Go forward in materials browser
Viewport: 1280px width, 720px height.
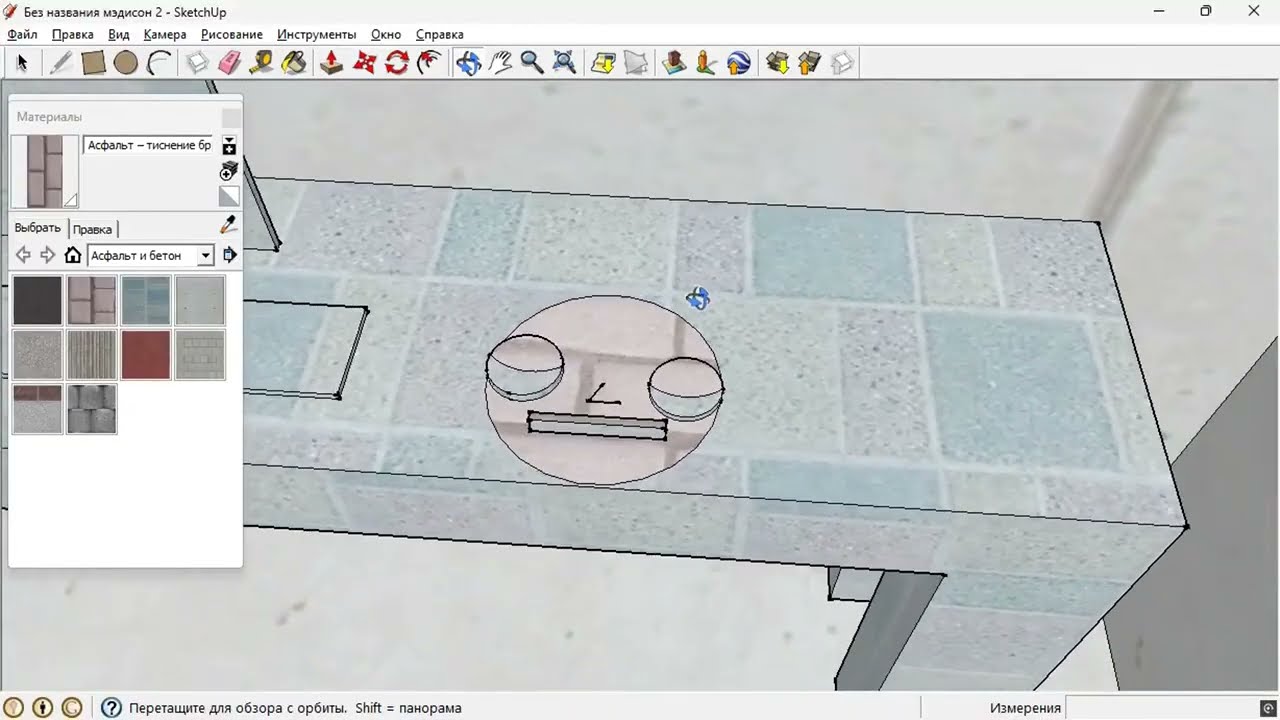pos(47,255)
